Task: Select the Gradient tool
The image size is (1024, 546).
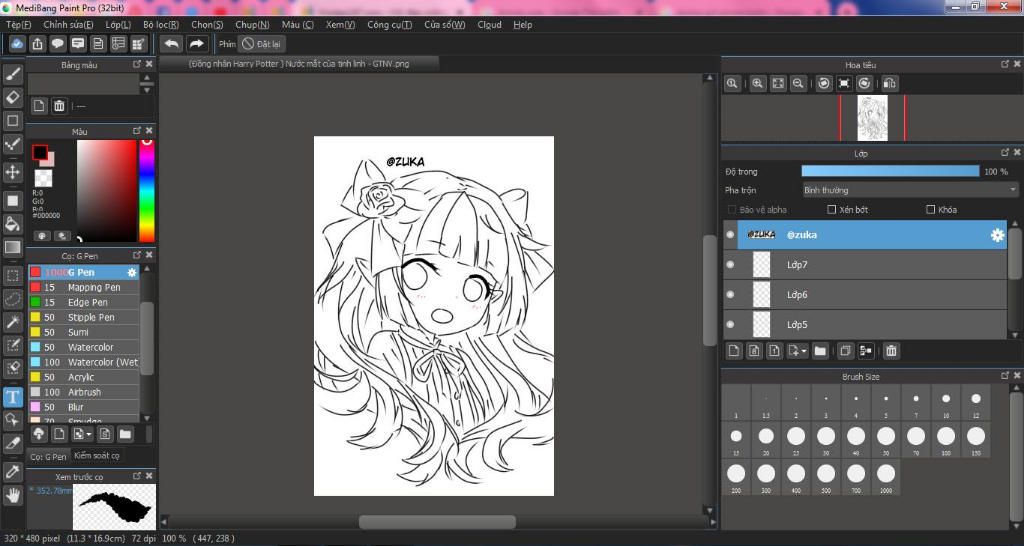Action: click(x=13, y=248)
